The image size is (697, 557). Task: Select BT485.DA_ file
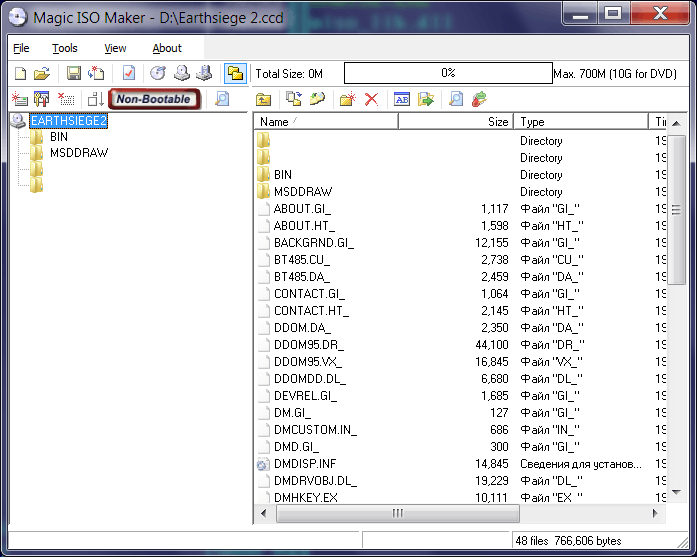click(302, 276)
